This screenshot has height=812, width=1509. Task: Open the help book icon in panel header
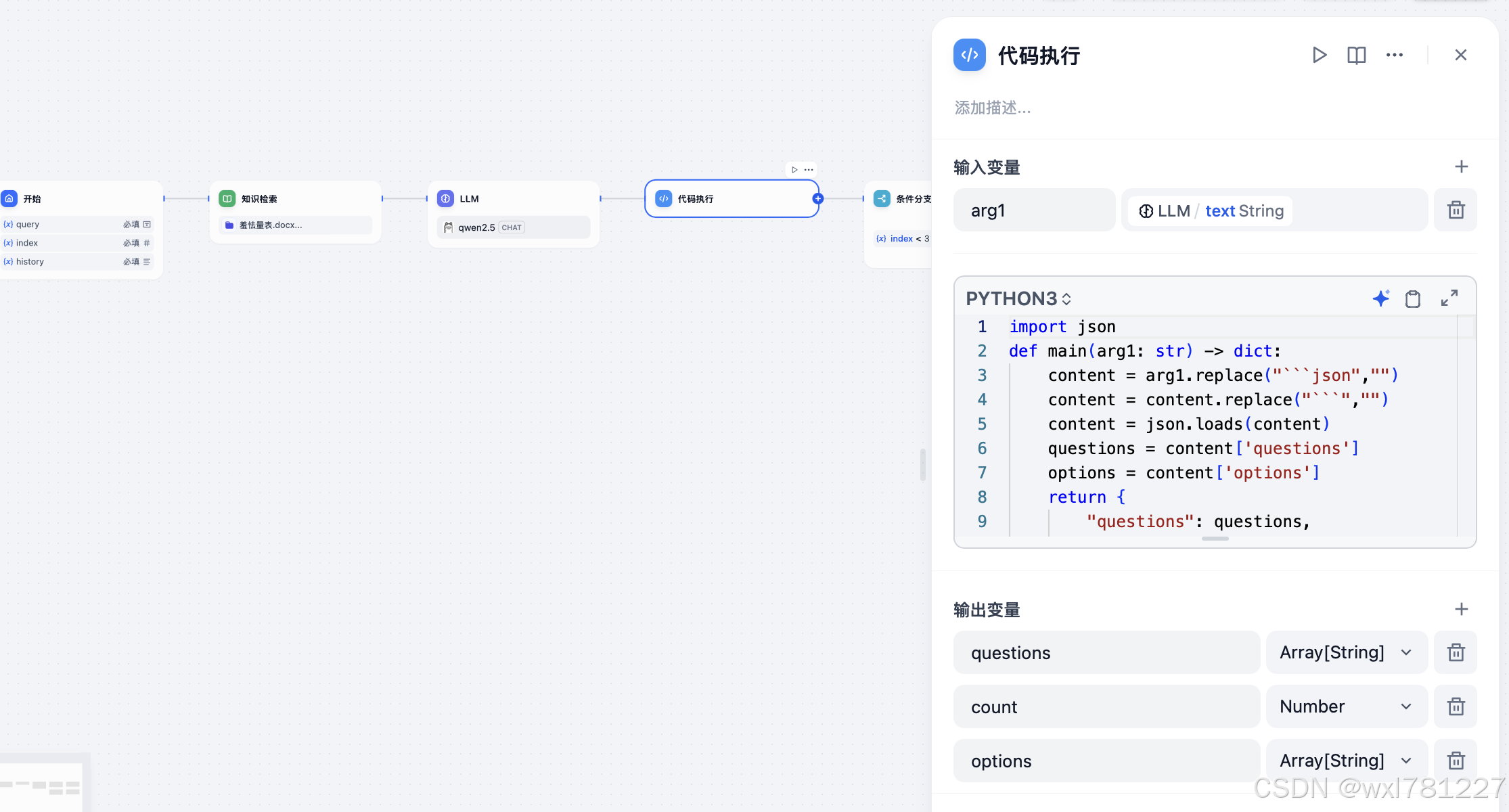click(x=1357, y=55)
